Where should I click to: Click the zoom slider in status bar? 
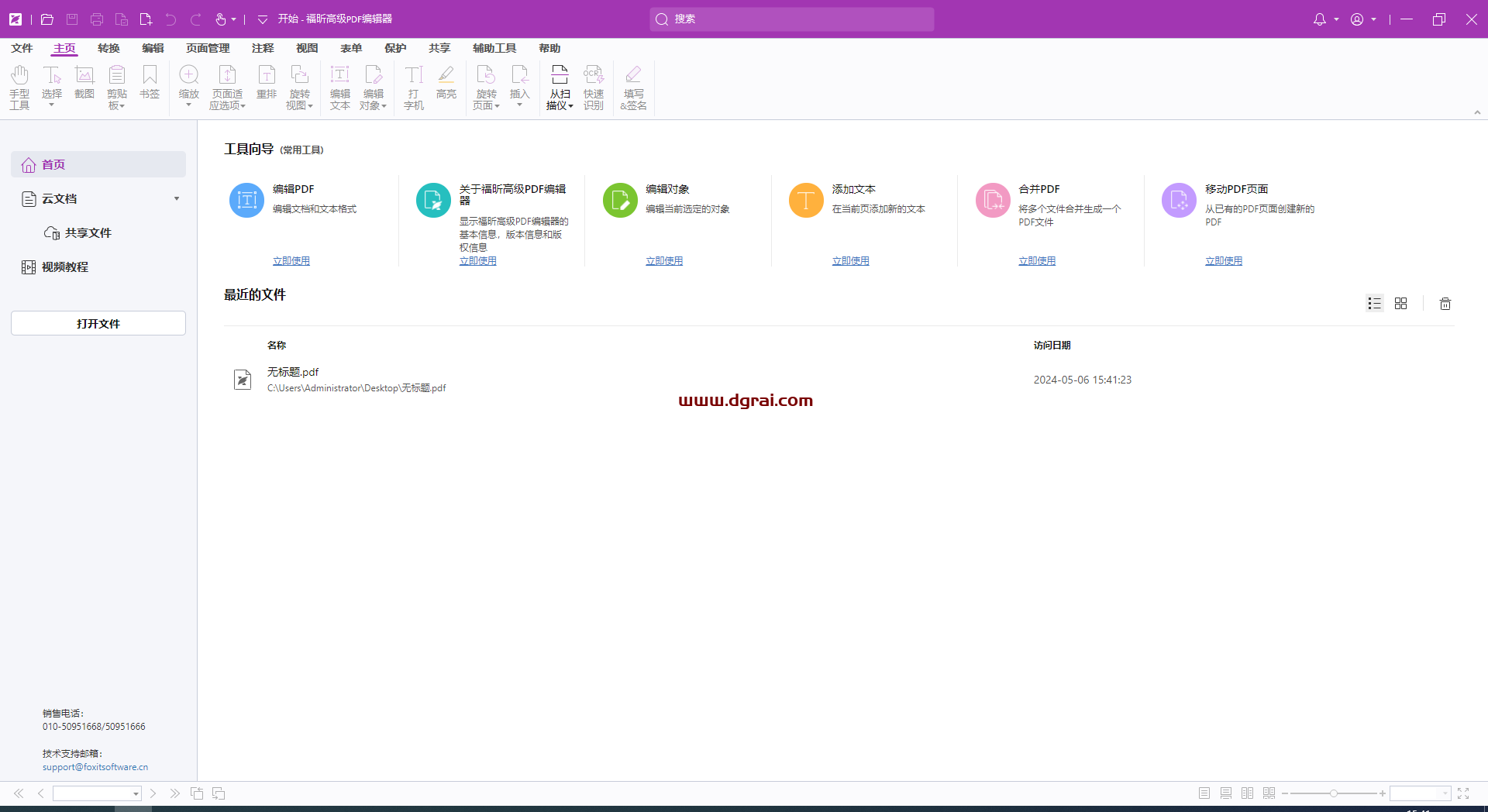click(x=1333, y=793)
